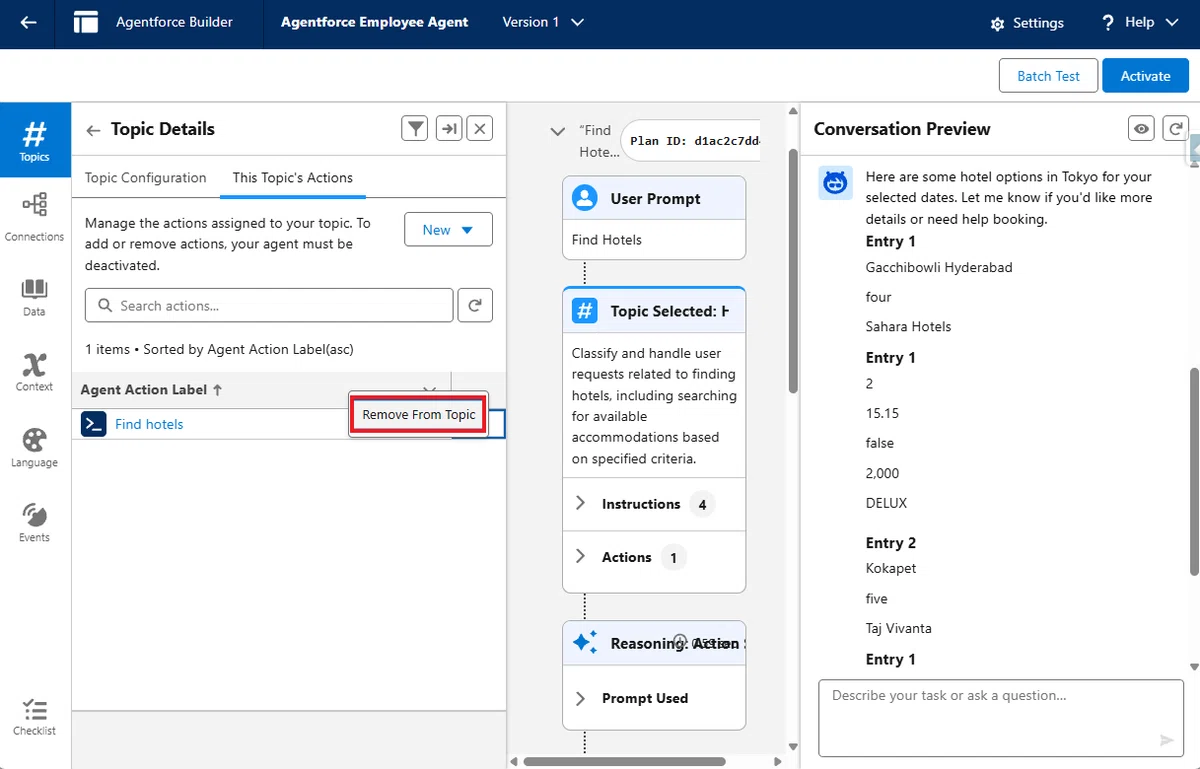Screen dimensions: 1200x769
Task: Click the filter icon in Topic Details
Action: [x=415, y=128]
